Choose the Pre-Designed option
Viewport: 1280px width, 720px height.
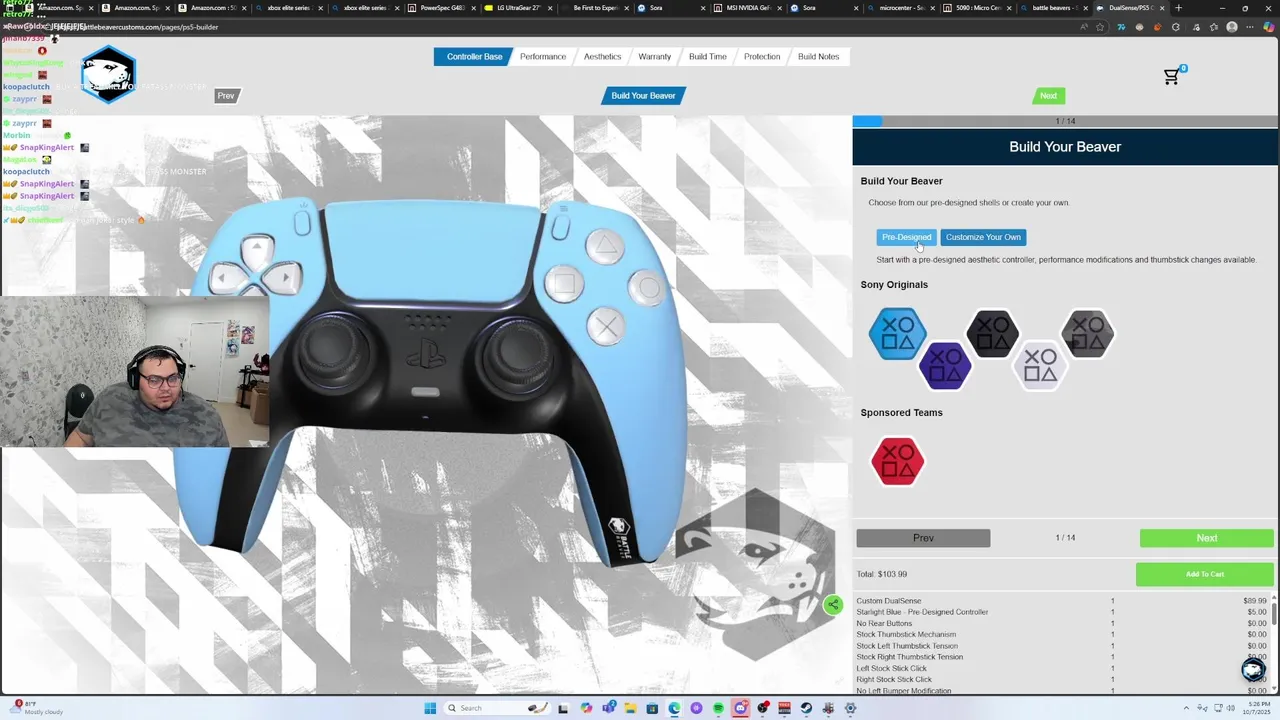tap(906, 237)
